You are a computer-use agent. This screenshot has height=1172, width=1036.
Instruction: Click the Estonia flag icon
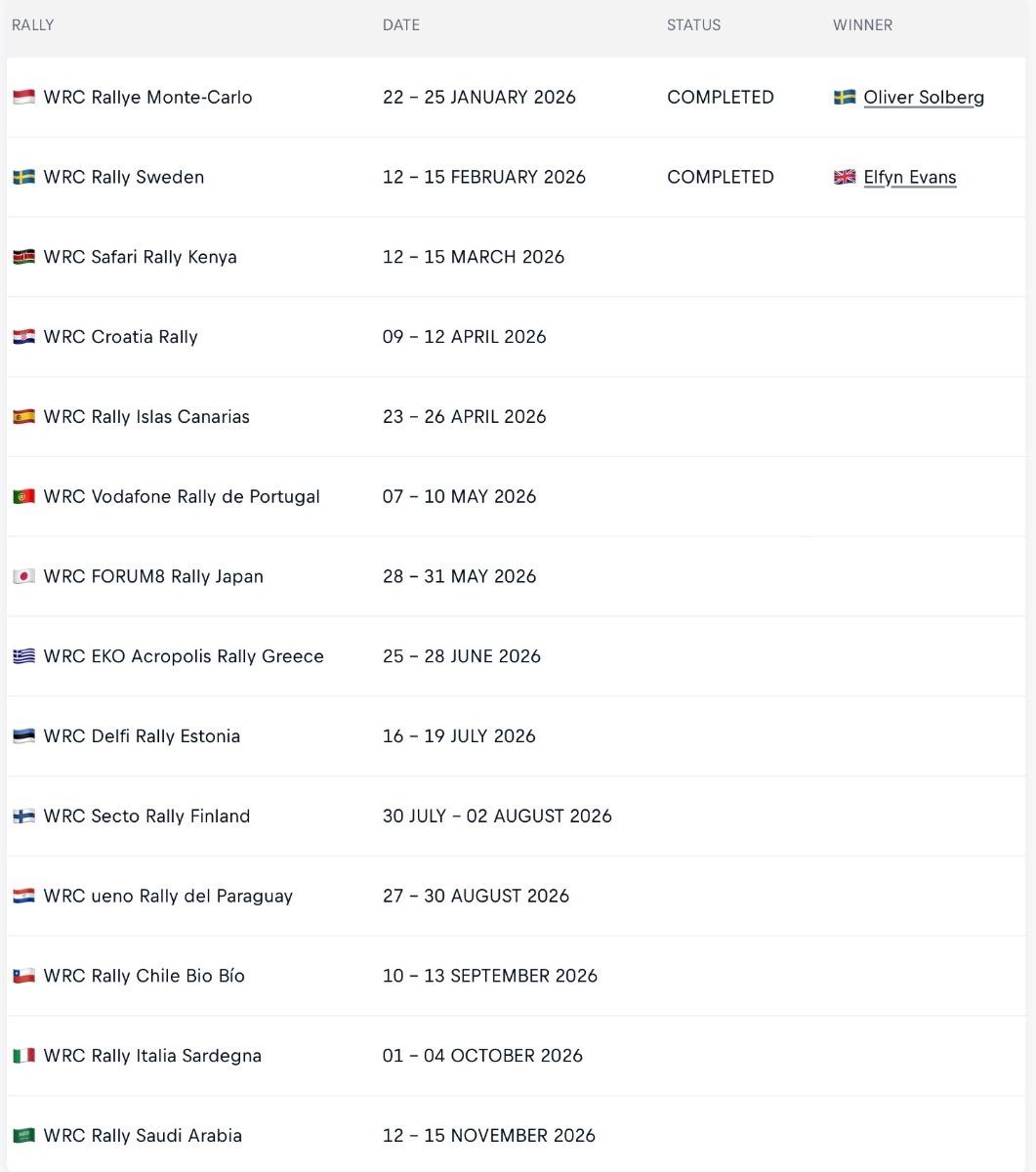click(x=23, y=736)
